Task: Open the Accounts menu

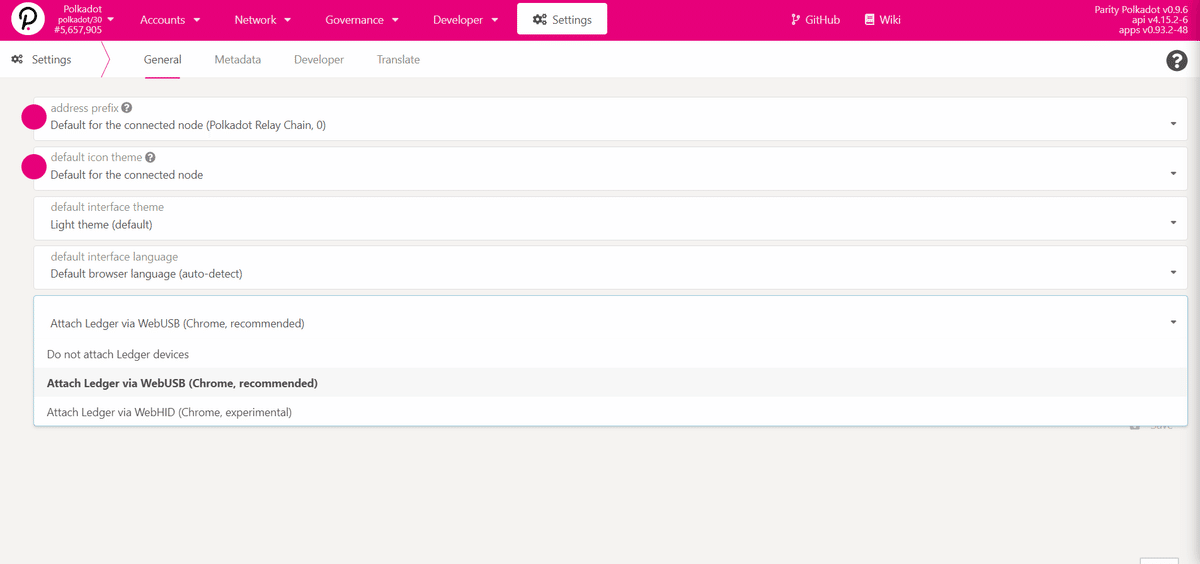Action: (170, 20)
